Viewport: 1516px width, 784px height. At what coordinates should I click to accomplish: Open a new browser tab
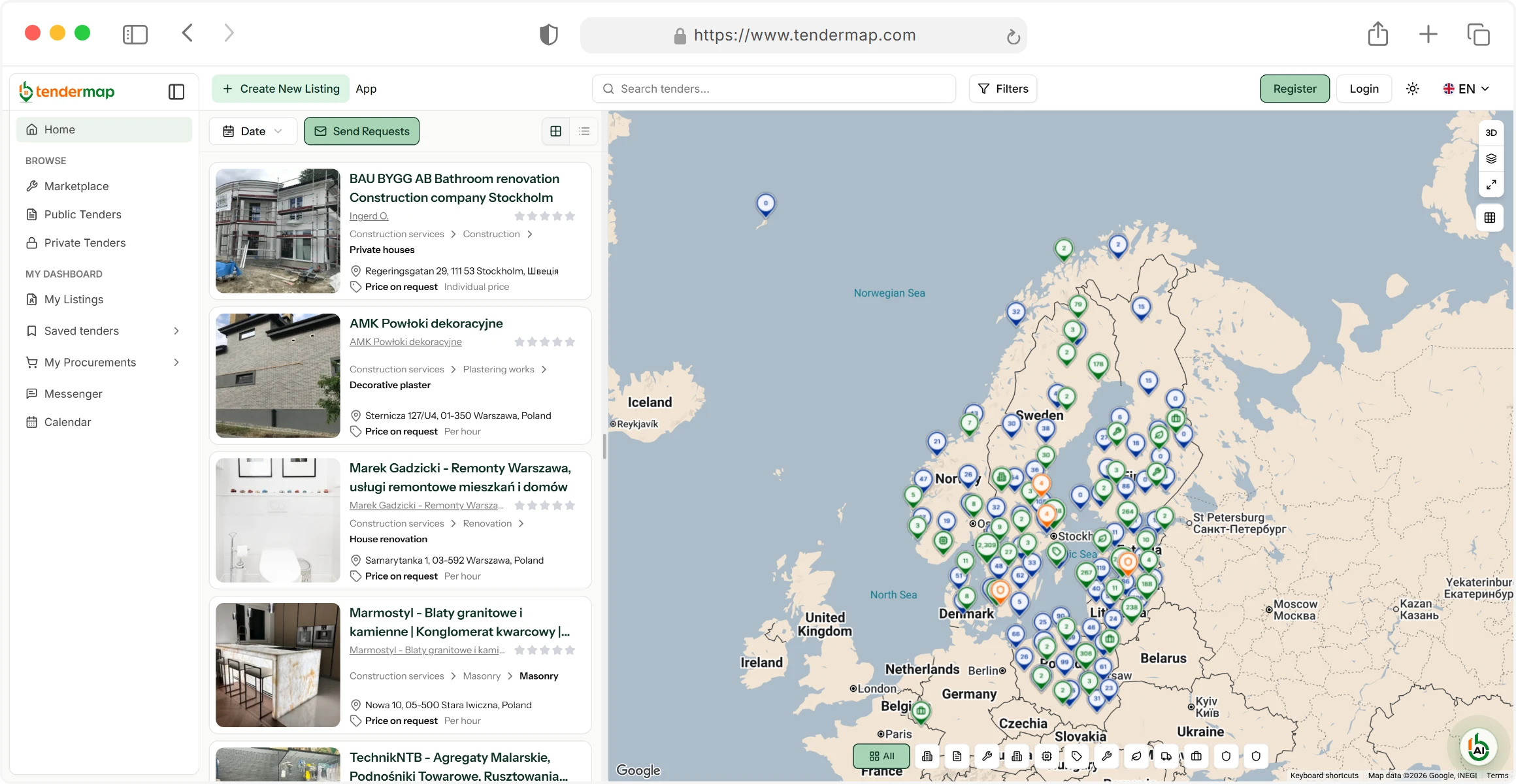1428,34
